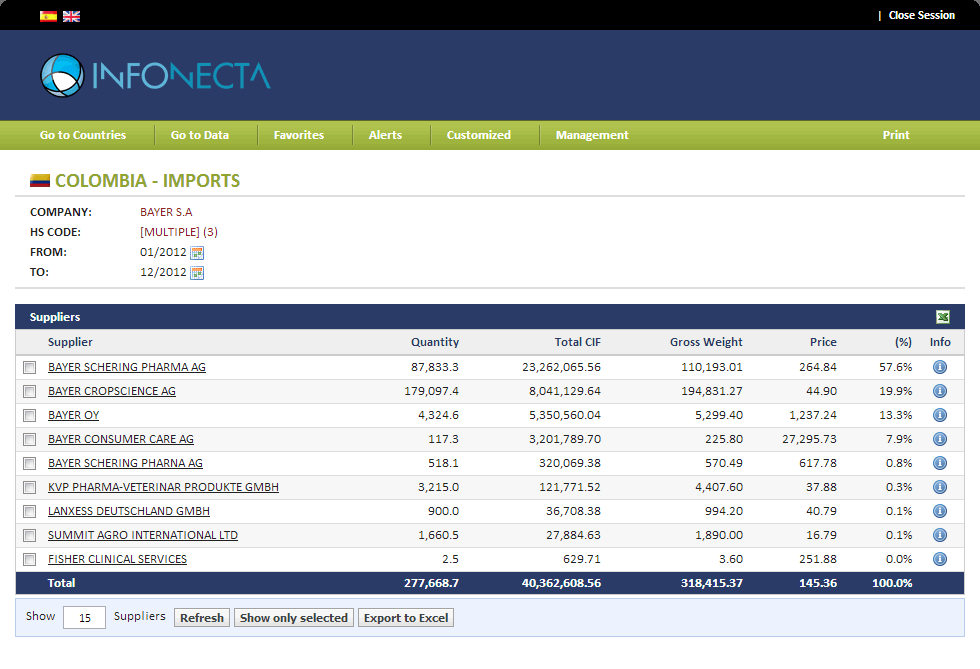Click the Infonecta logo

155,76
